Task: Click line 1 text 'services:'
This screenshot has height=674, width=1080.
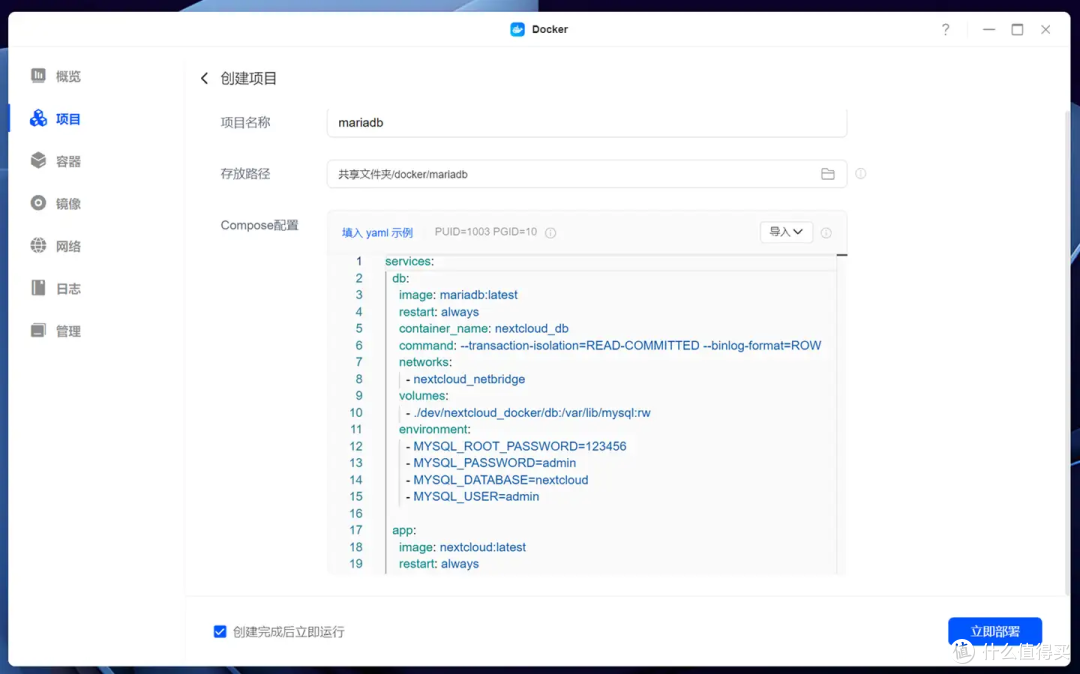Action: (409, 262)
